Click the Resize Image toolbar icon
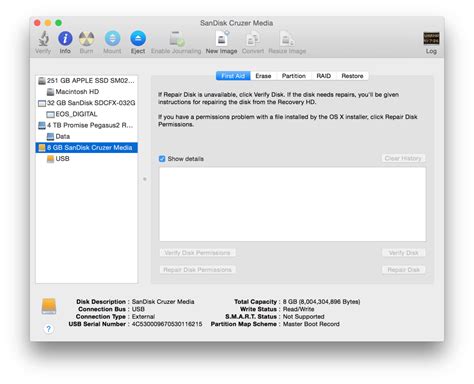This screenshot has width=474, height=384. [287, 39]
